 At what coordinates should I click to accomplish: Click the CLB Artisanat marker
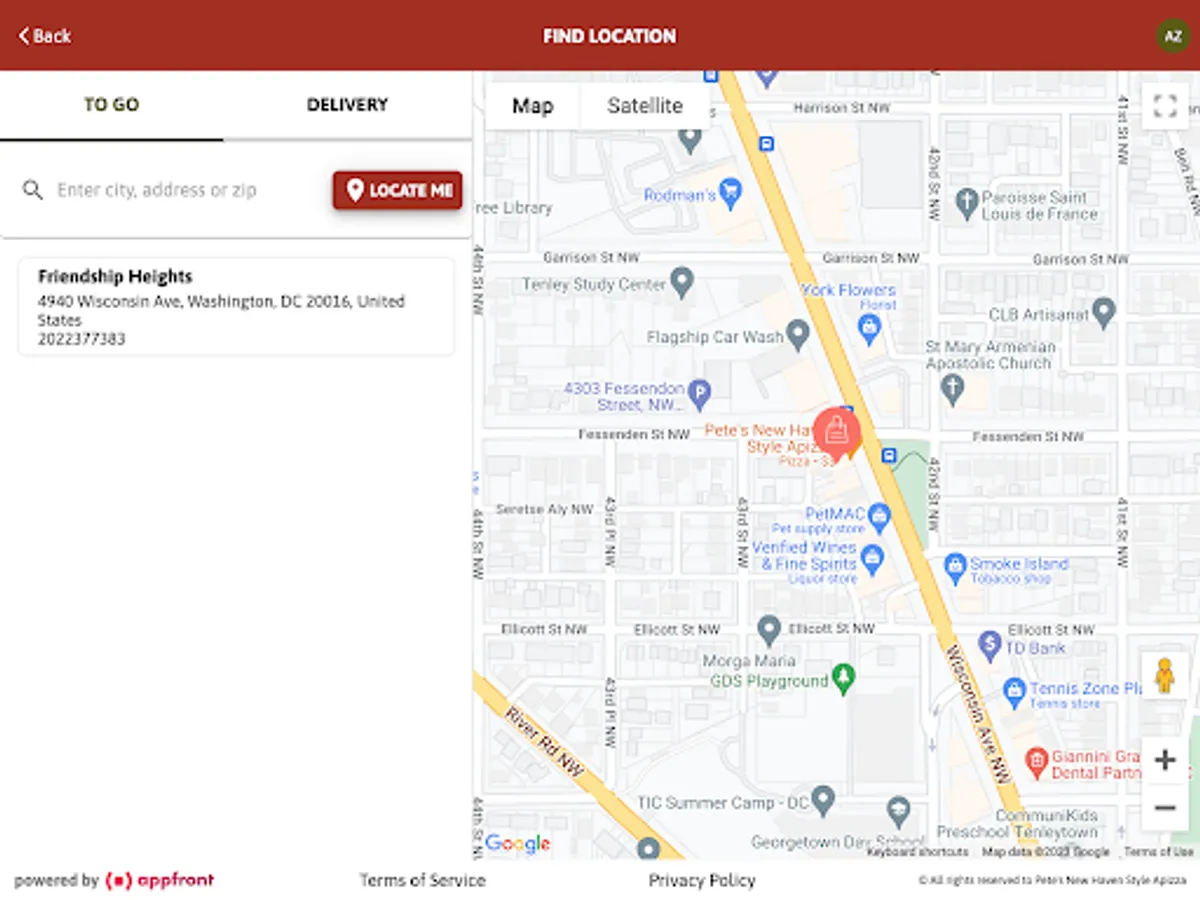pyautogui.click(x=1104, y=312)
